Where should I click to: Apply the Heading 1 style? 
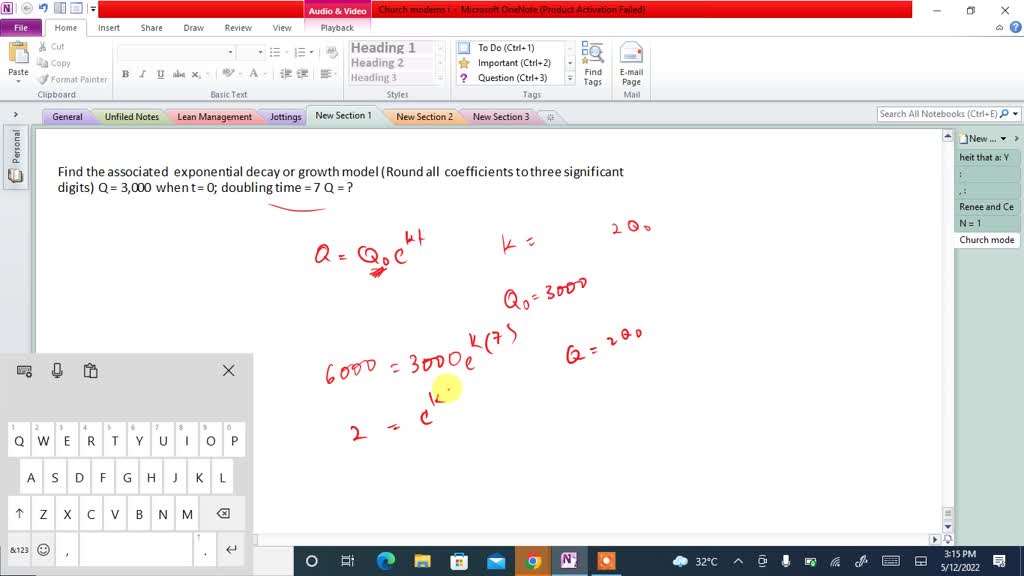point(381,47)
